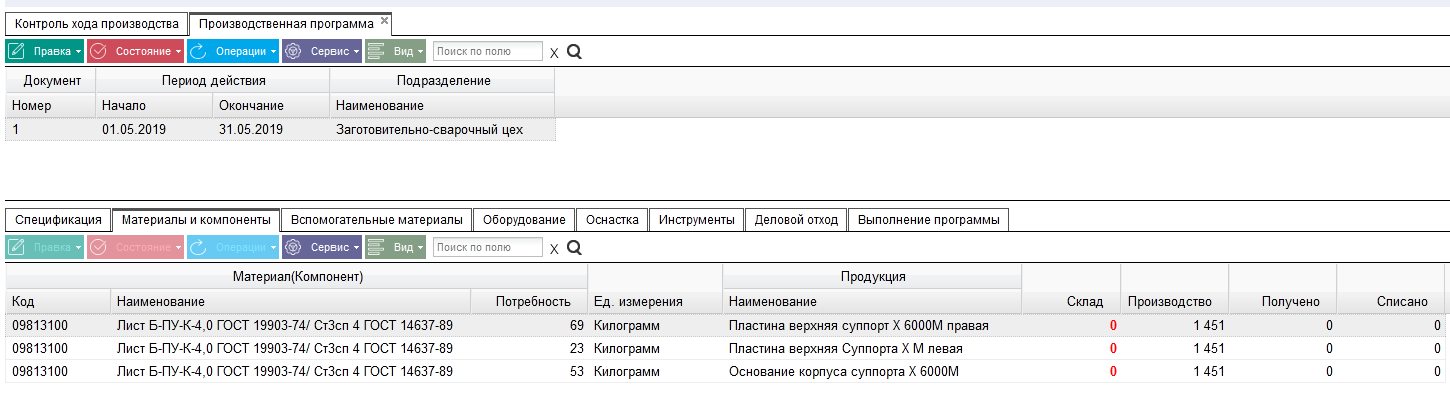Click the upper Состояние checkmark icon
The height and width of the screenshot is (398, 1450).
point(99,51)
